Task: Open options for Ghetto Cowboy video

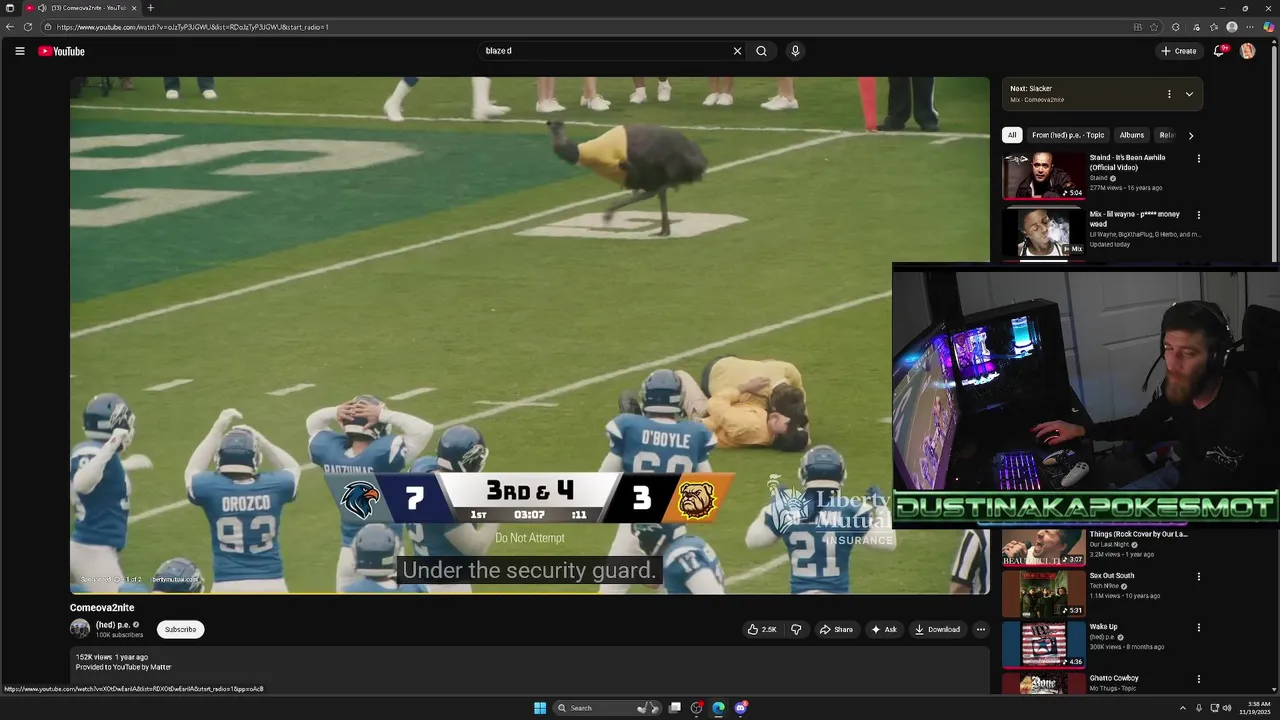Action: pyautogui.click(x=1198, y=679)
